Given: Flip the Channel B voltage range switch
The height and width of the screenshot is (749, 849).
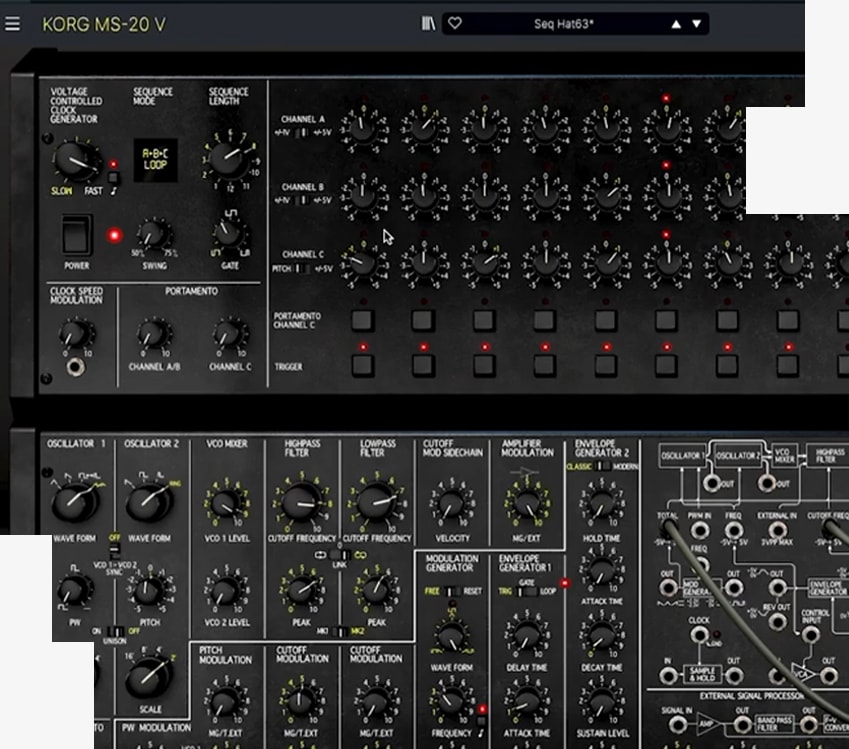Looking at the screenshot, I should [x=304, y=200].
